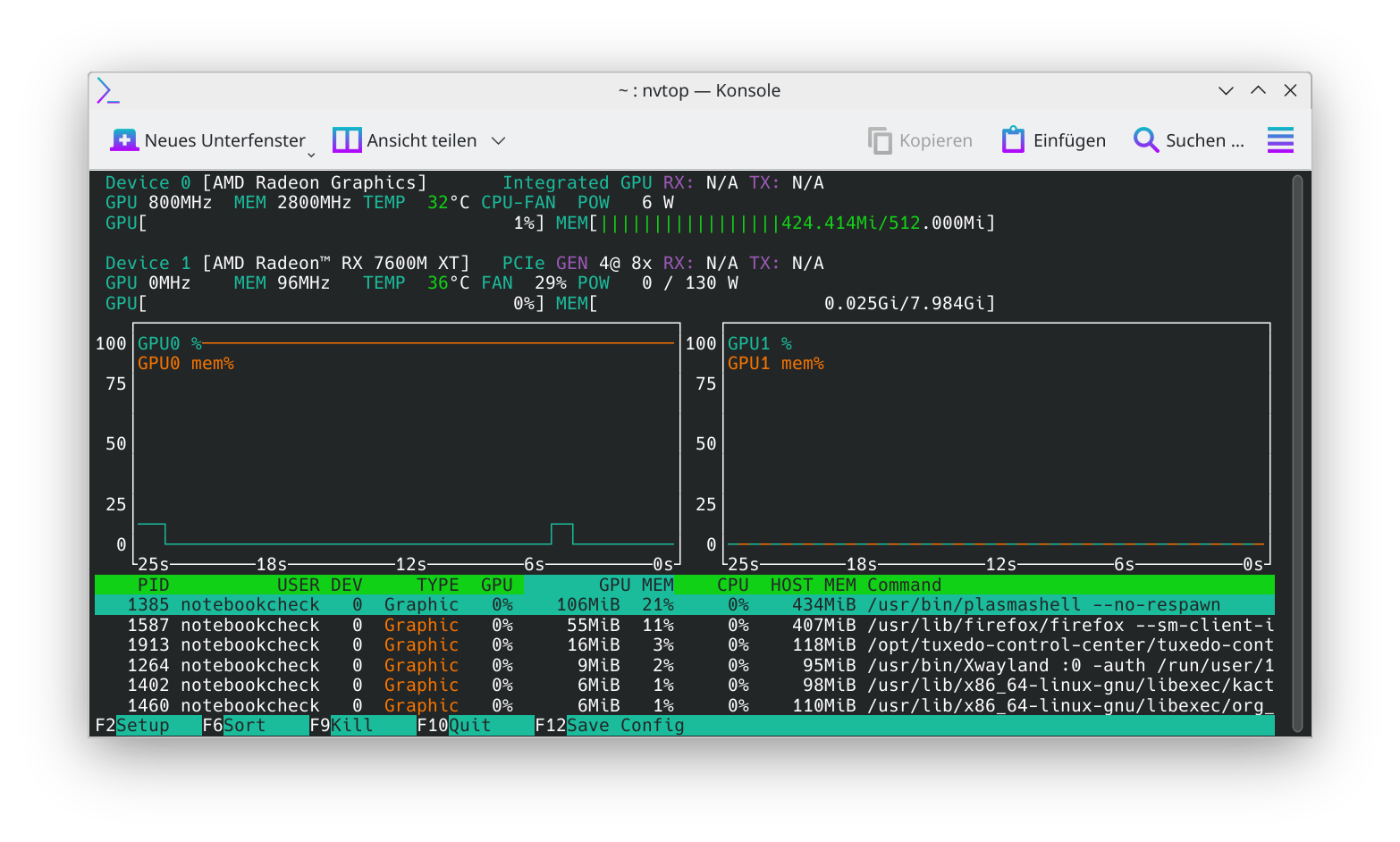This screenshot has height=842, width=1400.
Task: Click the Ansicht teilen split view icon
Action: click(347, 140)
